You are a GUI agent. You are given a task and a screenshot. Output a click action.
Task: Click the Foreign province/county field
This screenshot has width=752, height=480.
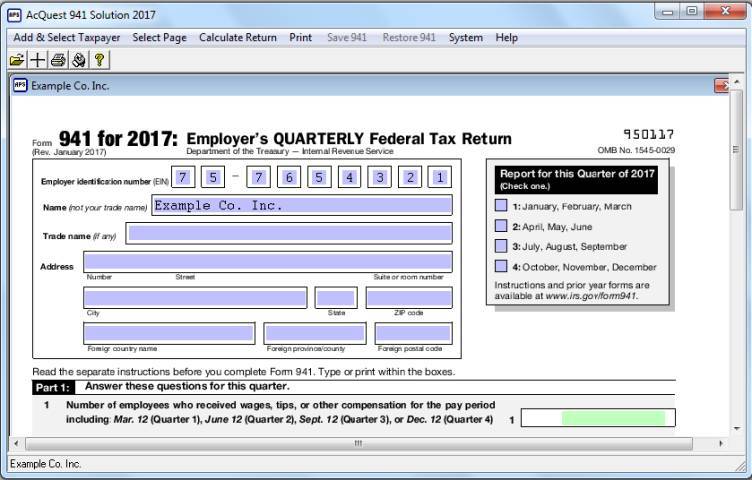[x=315, y=333]
